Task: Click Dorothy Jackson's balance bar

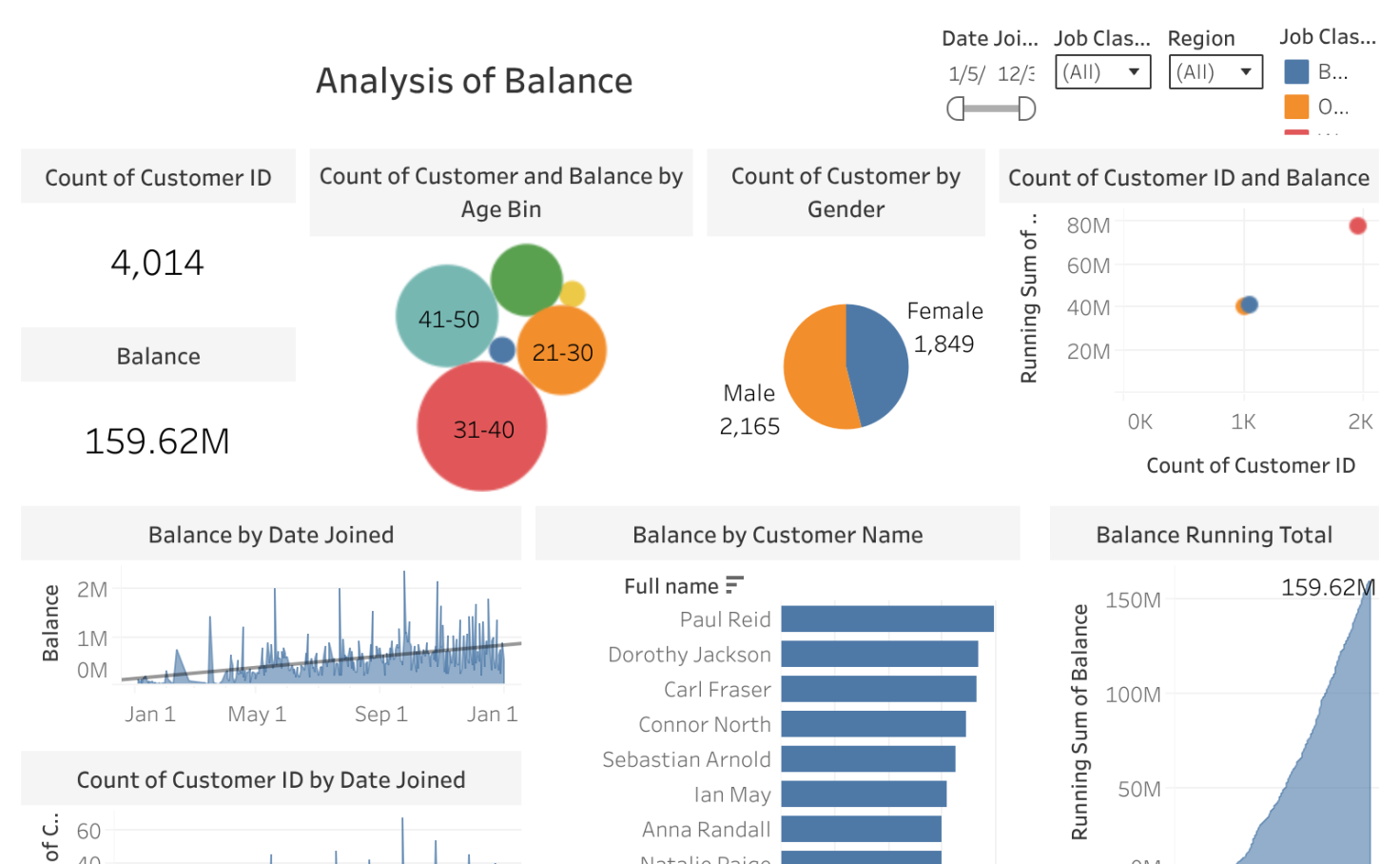Action: point(880,654)
